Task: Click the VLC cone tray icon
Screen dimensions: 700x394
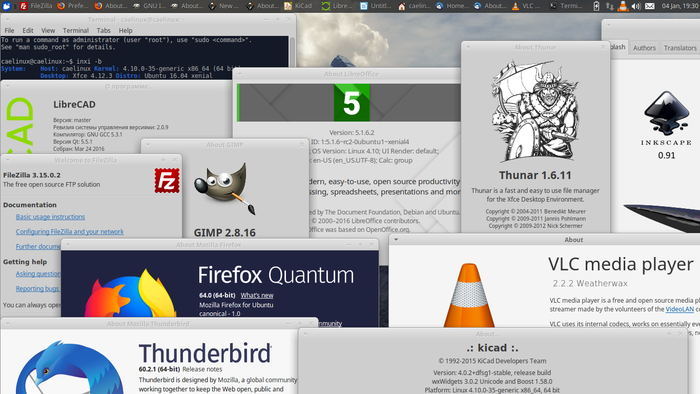Action: (623, 6)
